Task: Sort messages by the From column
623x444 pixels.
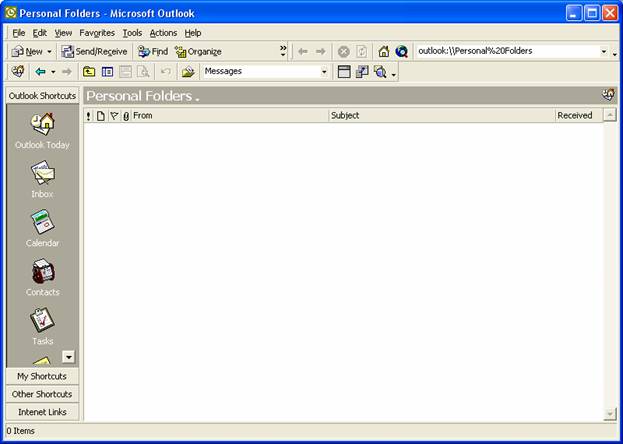Action: point(230,116)
